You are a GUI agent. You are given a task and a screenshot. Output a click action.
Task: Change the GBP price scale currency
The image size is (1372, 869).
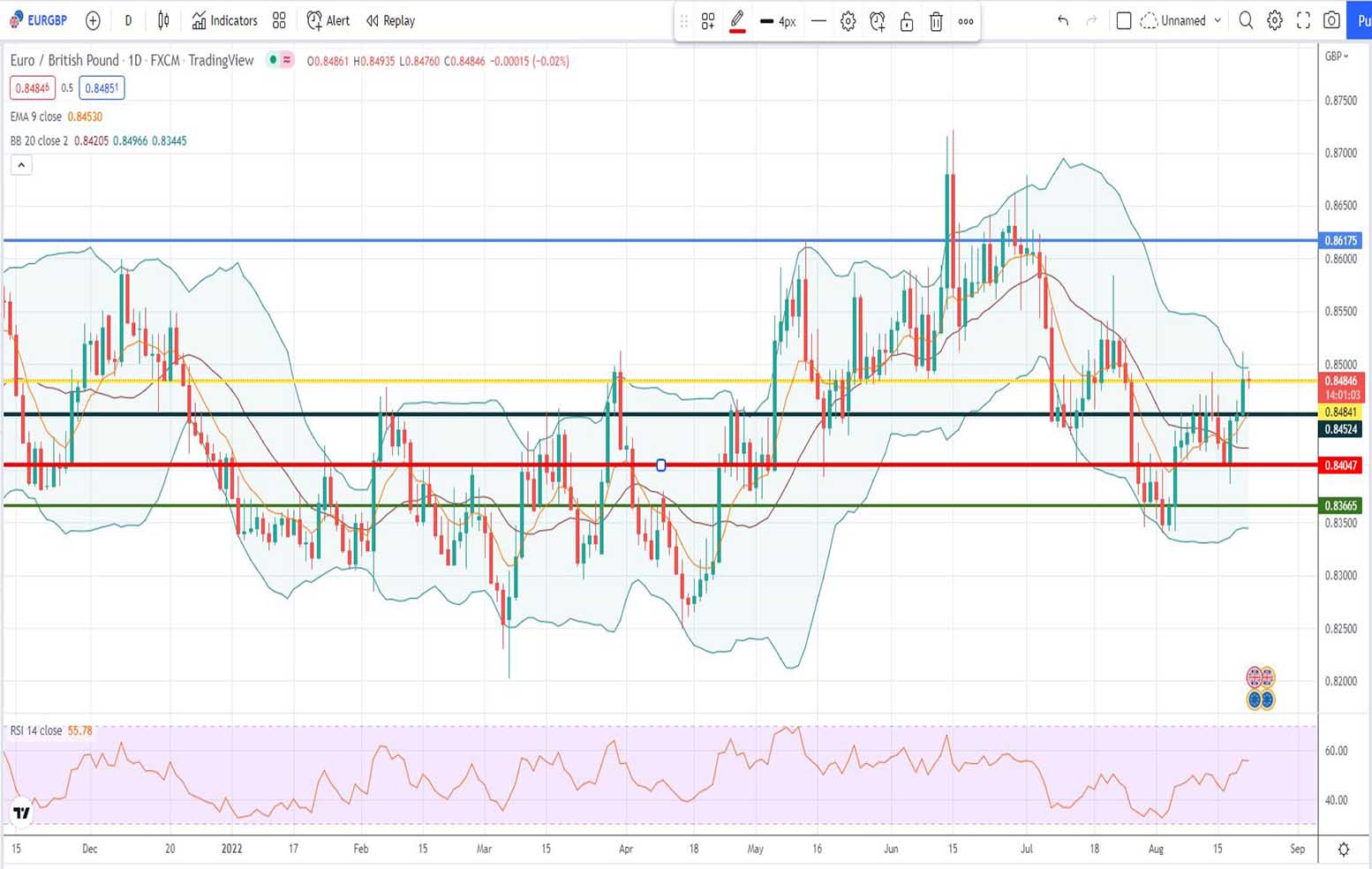click(x=1337, y=57)
